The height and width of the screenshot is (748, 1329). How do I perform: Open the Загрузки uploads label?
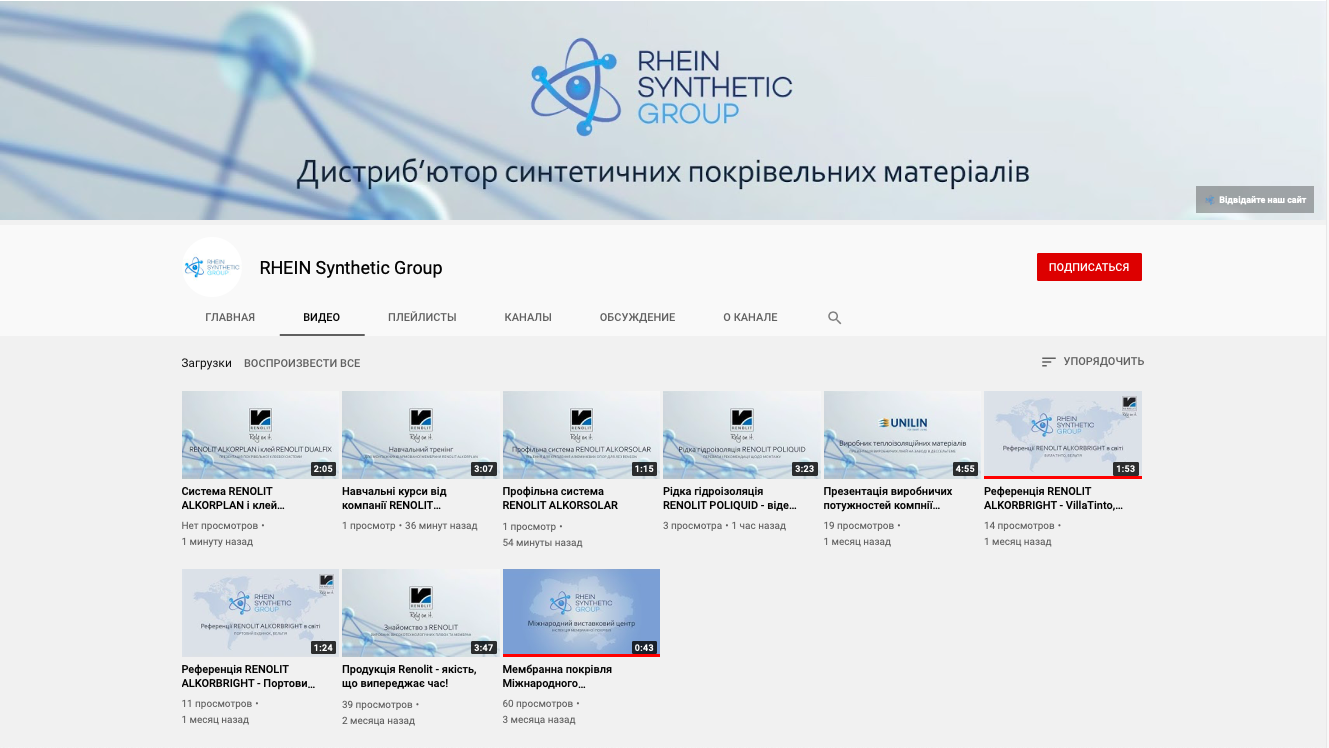206,363
